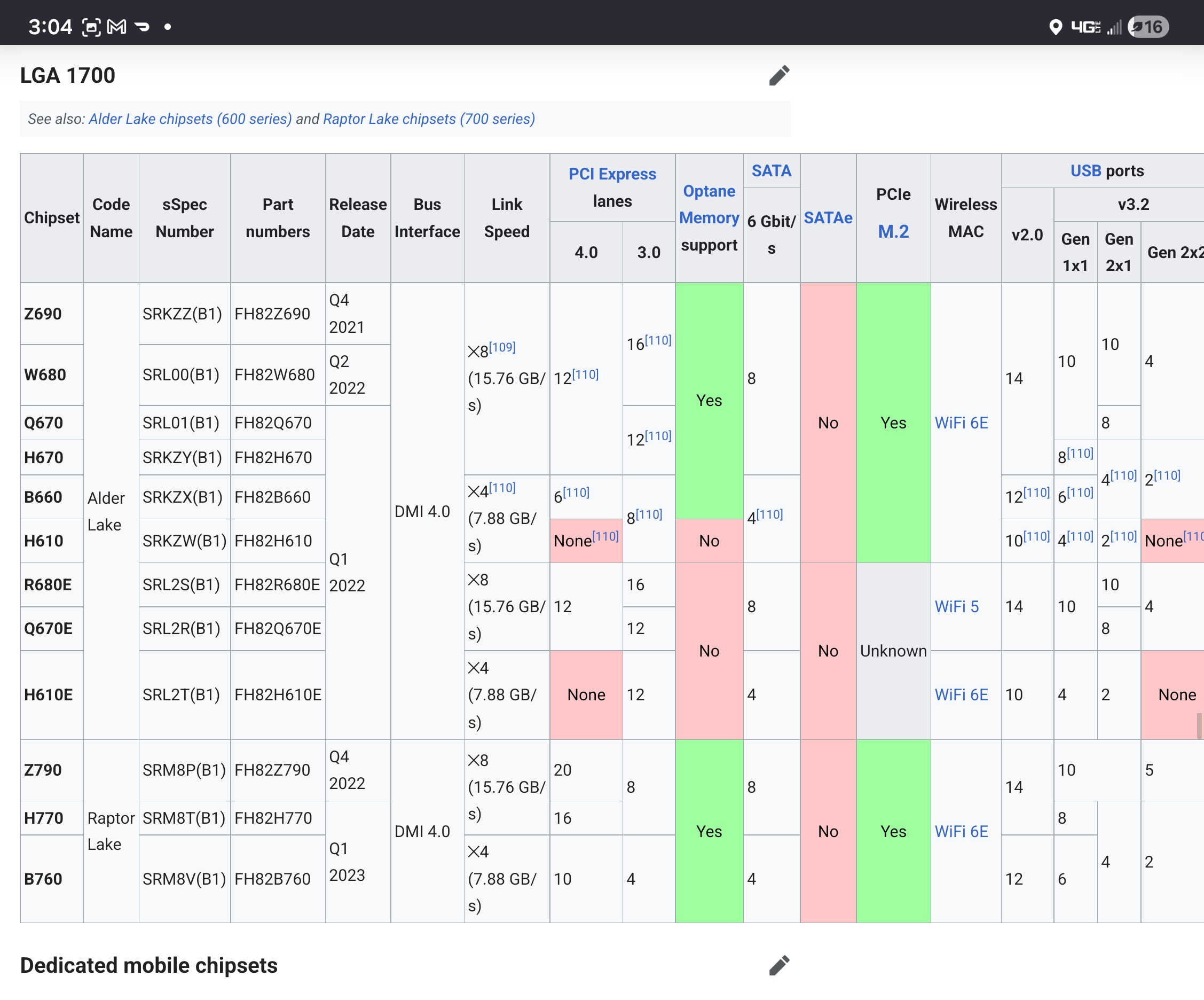The height and width of the screenshot is (1000, 1204).
Task: Tap the screenshot notification icon in status bar
Action: click(x=91, y=26)
